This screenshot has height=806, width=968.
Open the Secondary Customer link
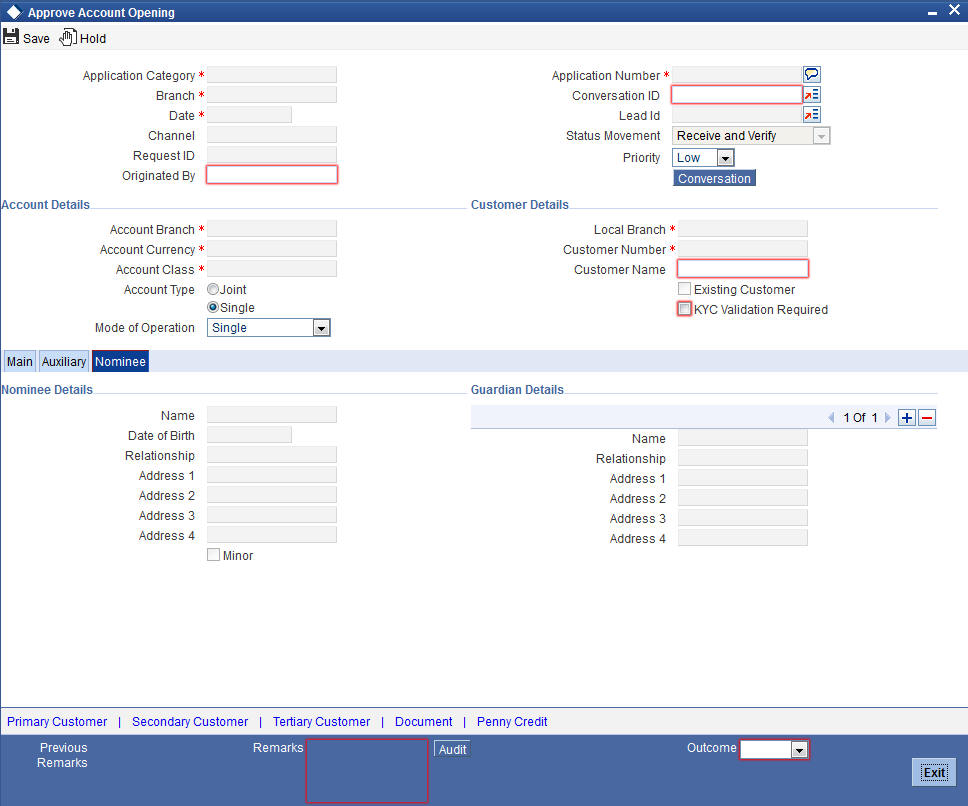190,721
